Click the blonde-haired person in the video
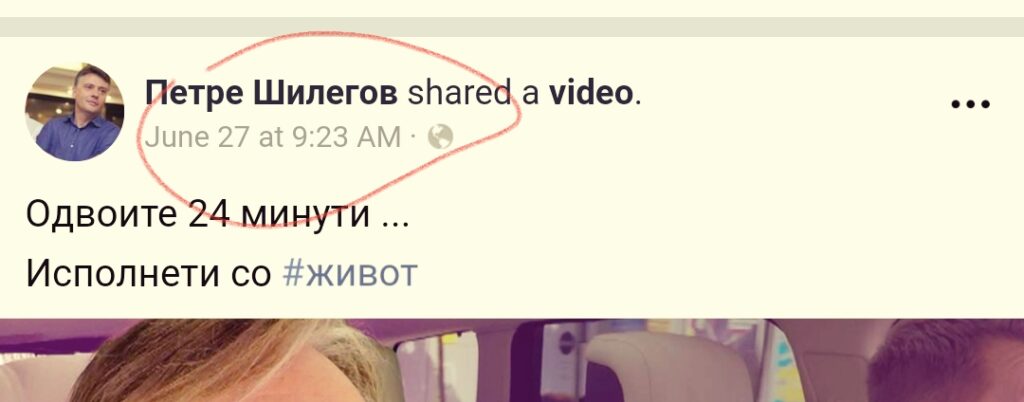Screen dimensions: 1024x402 222,362
